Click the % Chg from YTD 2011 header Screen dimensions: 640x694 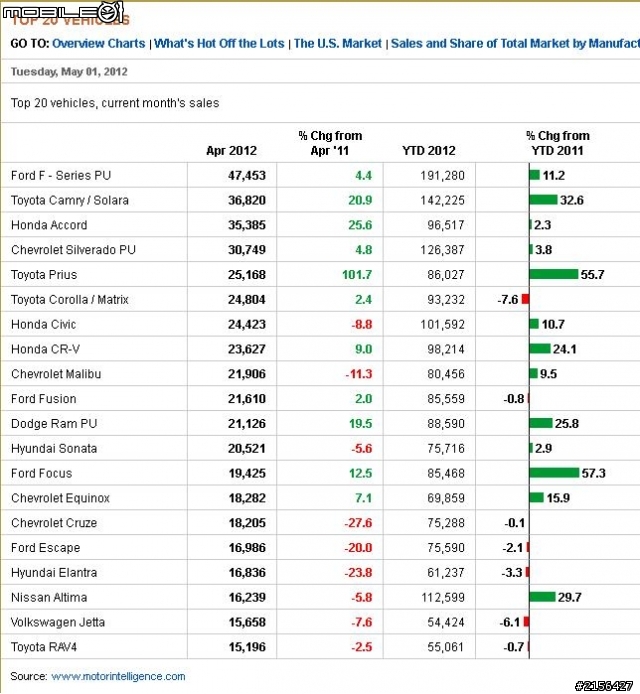tap(558, 143)
